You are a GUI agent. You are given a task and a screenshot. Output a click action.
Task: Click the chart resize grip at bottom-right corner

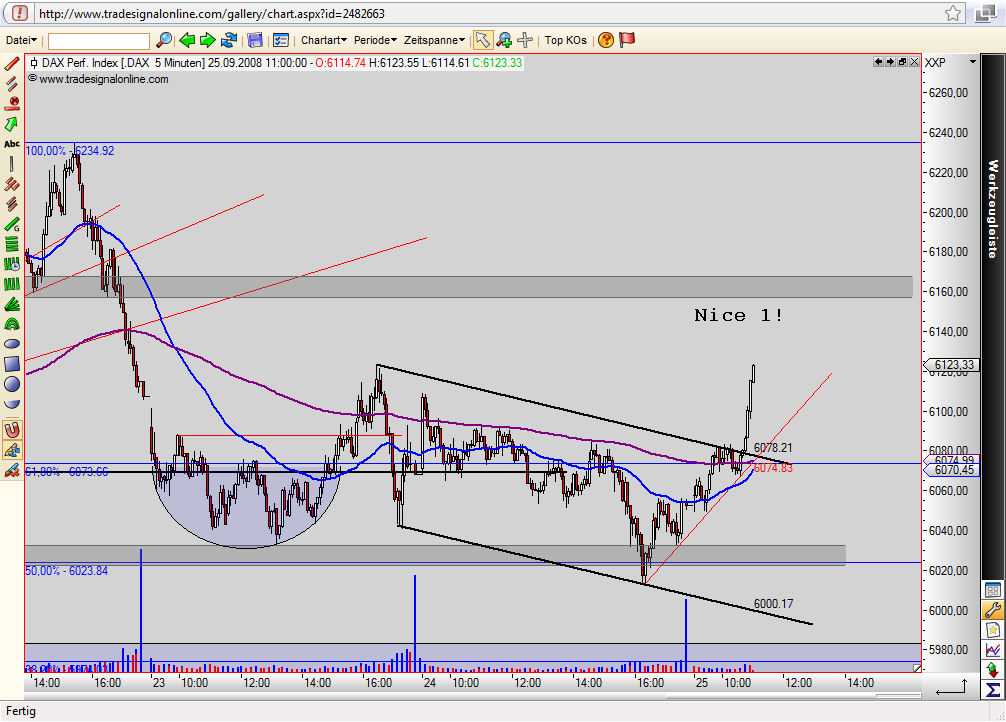click(x=917, y=668)
